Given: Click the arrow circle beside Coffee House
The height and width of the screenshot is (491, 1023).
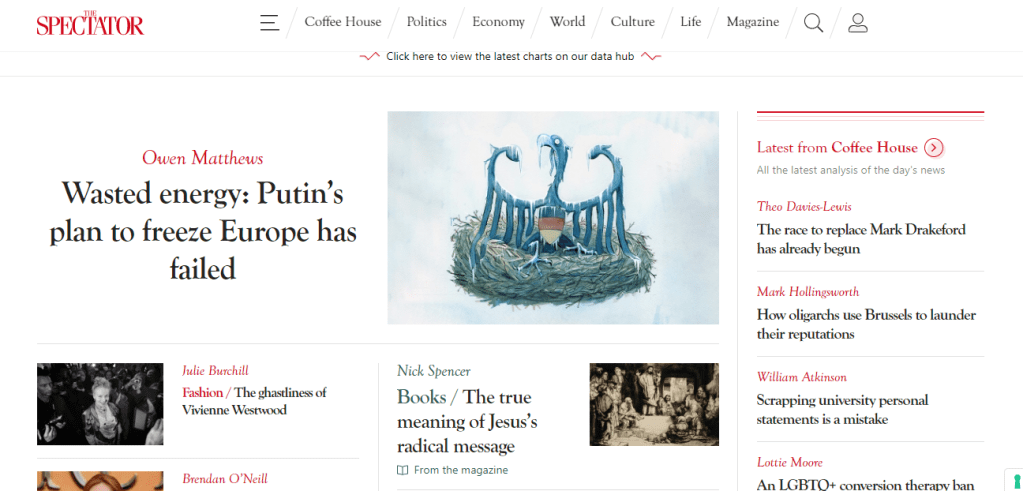Looking at the screenshot, I should (934, 148).
